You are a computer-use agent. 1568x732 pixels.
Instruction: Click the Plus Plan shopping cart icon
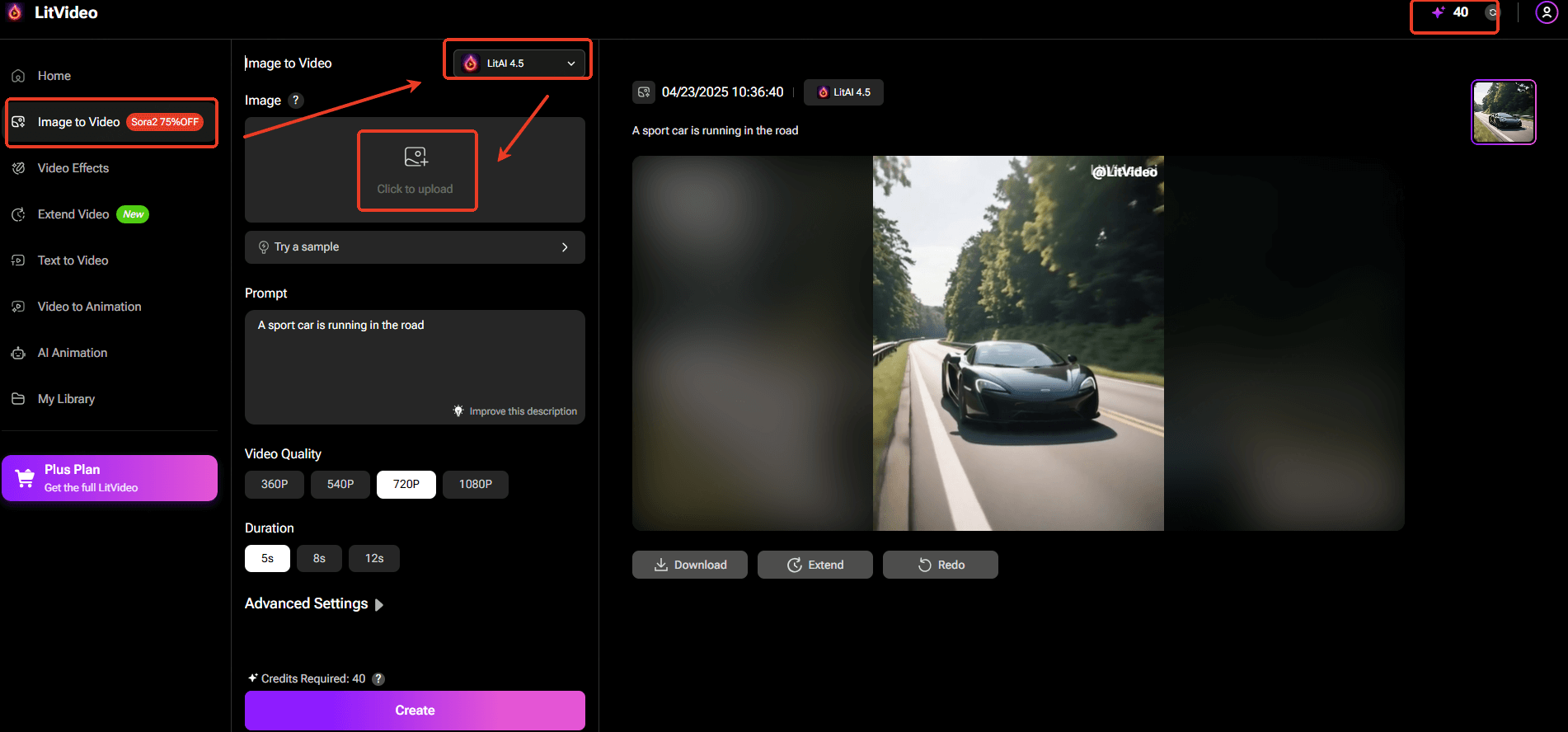point(26,478)
